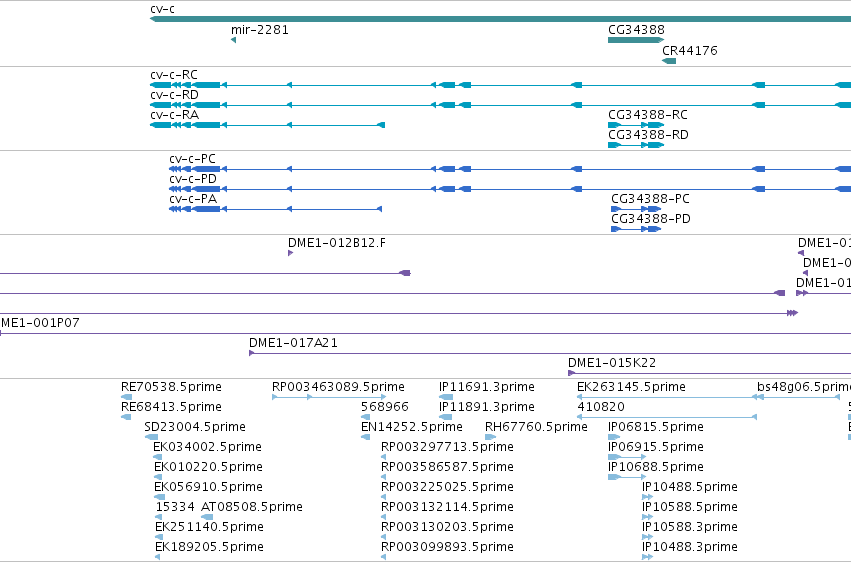The height and width of the screenshot is (562, 851).
Task: Click the RP003225025.5prime label
Action: tap(447, 488)
